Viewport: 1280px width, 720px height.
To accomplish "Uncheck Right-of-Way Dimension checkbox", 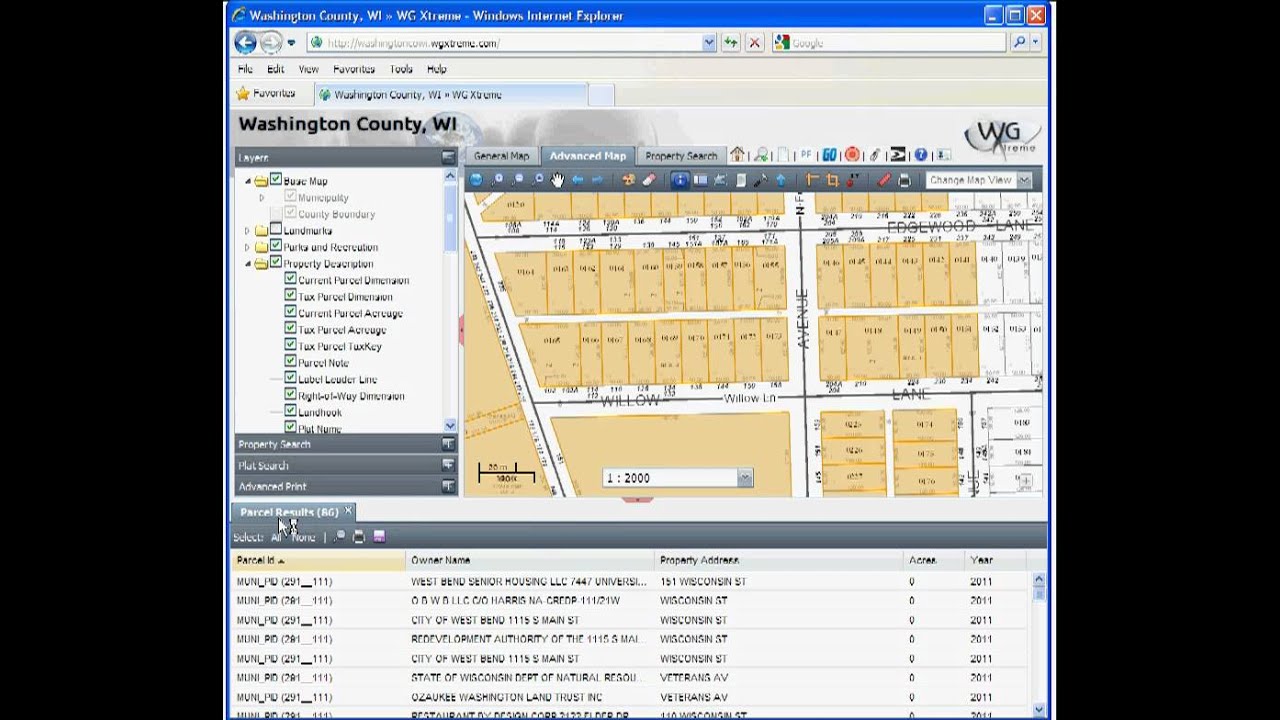I will [290, 395].
